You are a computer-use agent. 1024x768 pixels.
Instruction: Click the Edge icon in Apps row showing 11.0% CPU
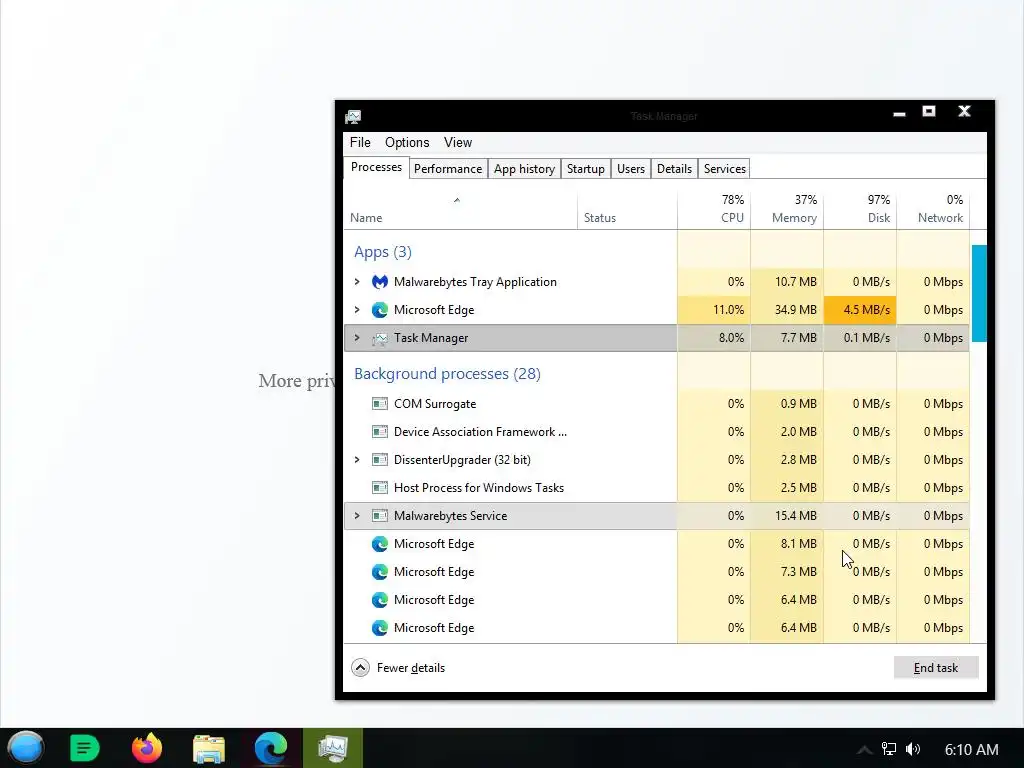379,310
